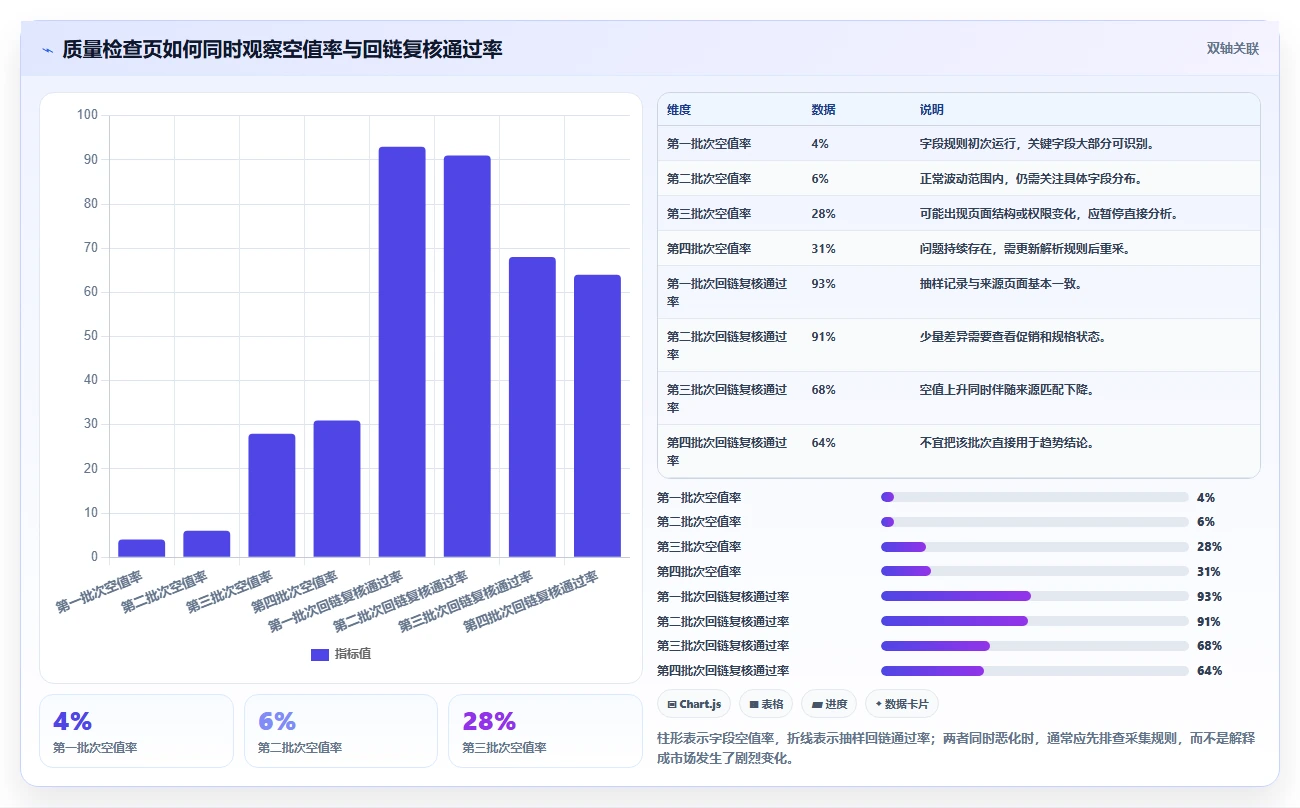Click the 指标值 legend label

(x=353, y=654)
